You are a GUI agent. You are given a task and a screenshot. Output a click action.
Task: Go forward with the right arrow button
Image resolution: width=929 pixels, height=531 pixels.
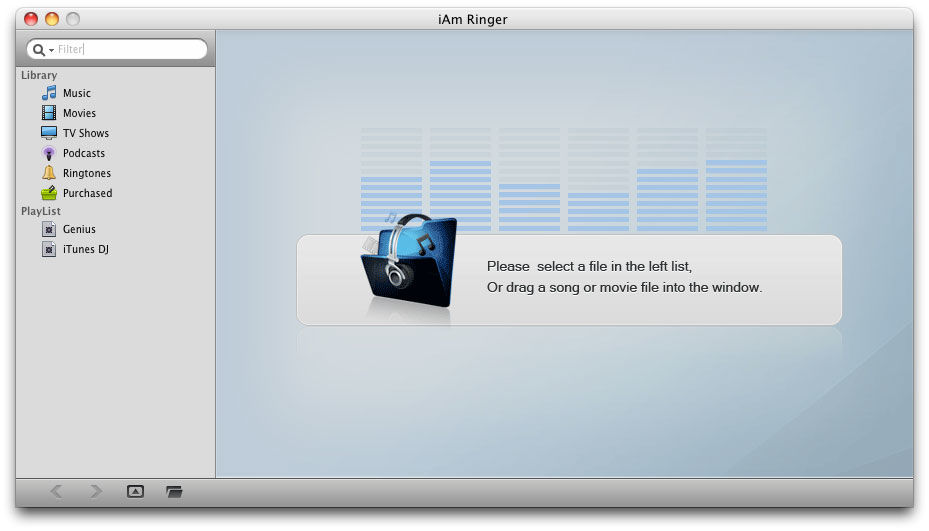pyautogui.click(x=95, y=491)
